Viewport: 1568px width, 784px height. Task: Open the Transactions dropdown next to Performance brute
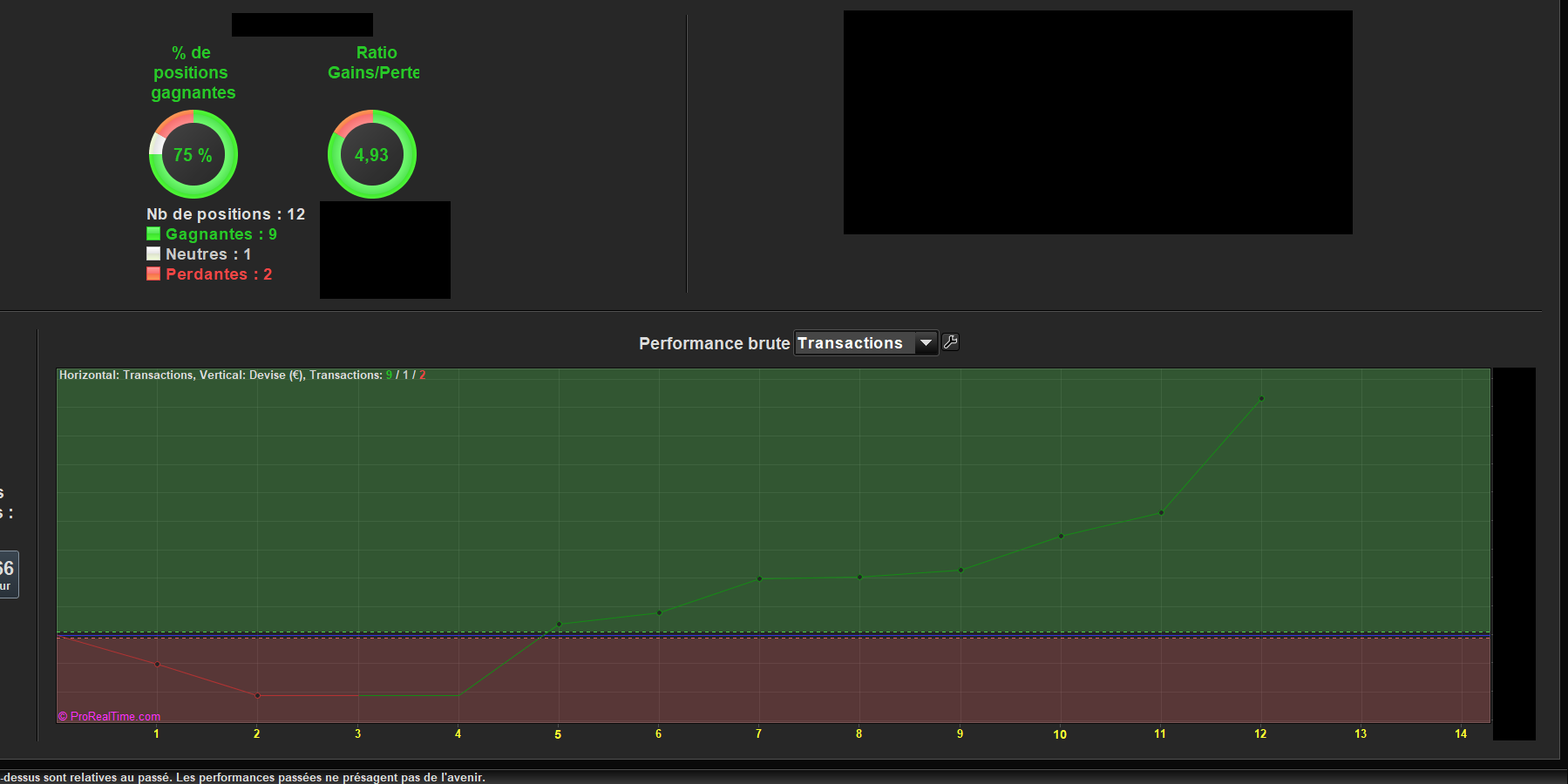pos(866,343)
